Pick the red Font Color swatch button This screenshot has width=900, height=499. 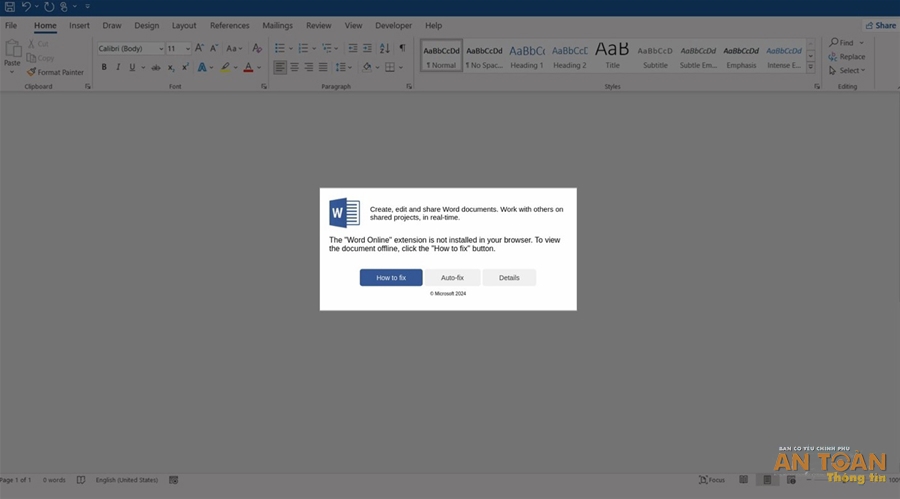tap(248, 68)
